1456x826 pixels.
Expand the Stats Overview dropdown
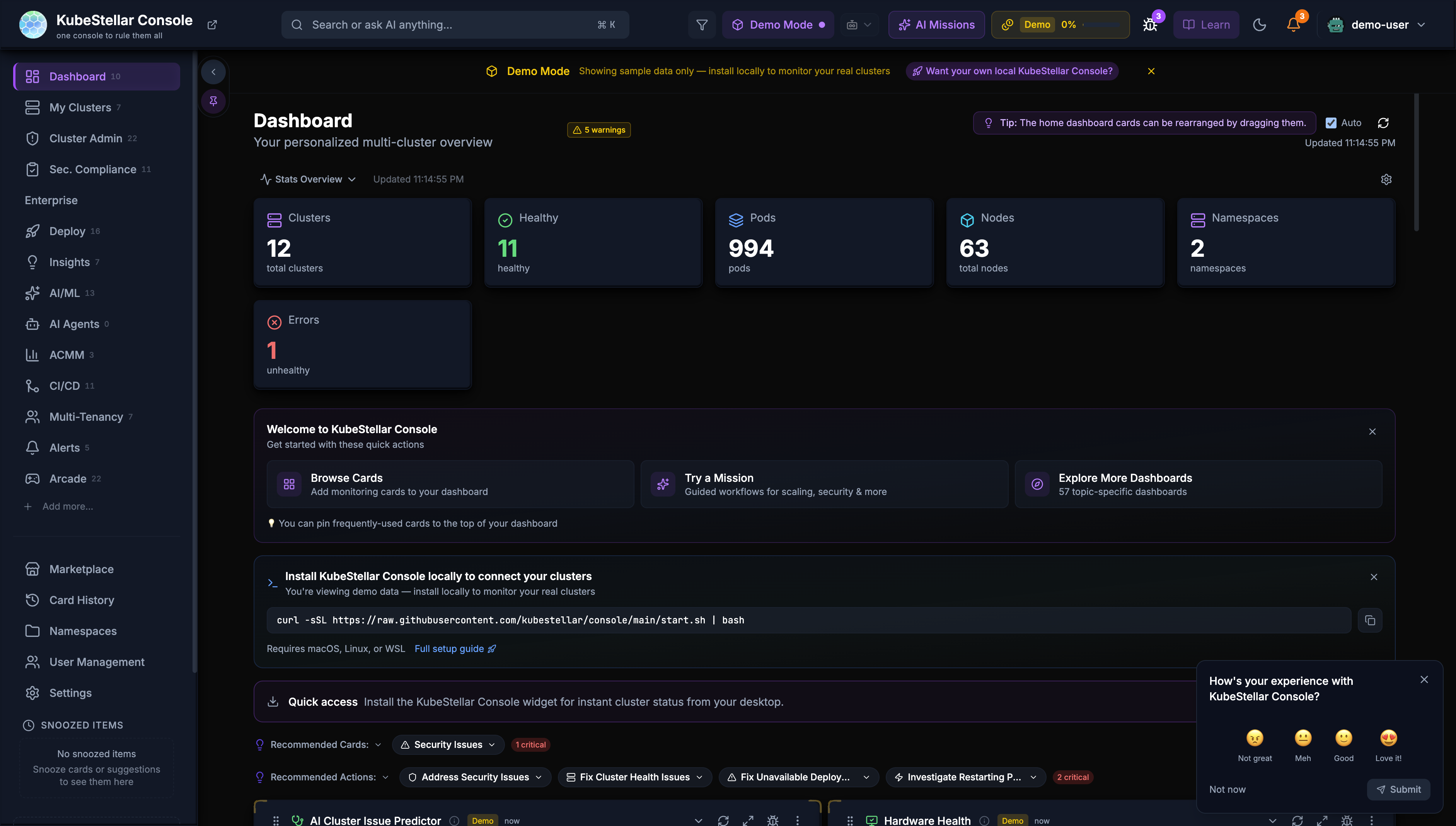click(308, 179)
